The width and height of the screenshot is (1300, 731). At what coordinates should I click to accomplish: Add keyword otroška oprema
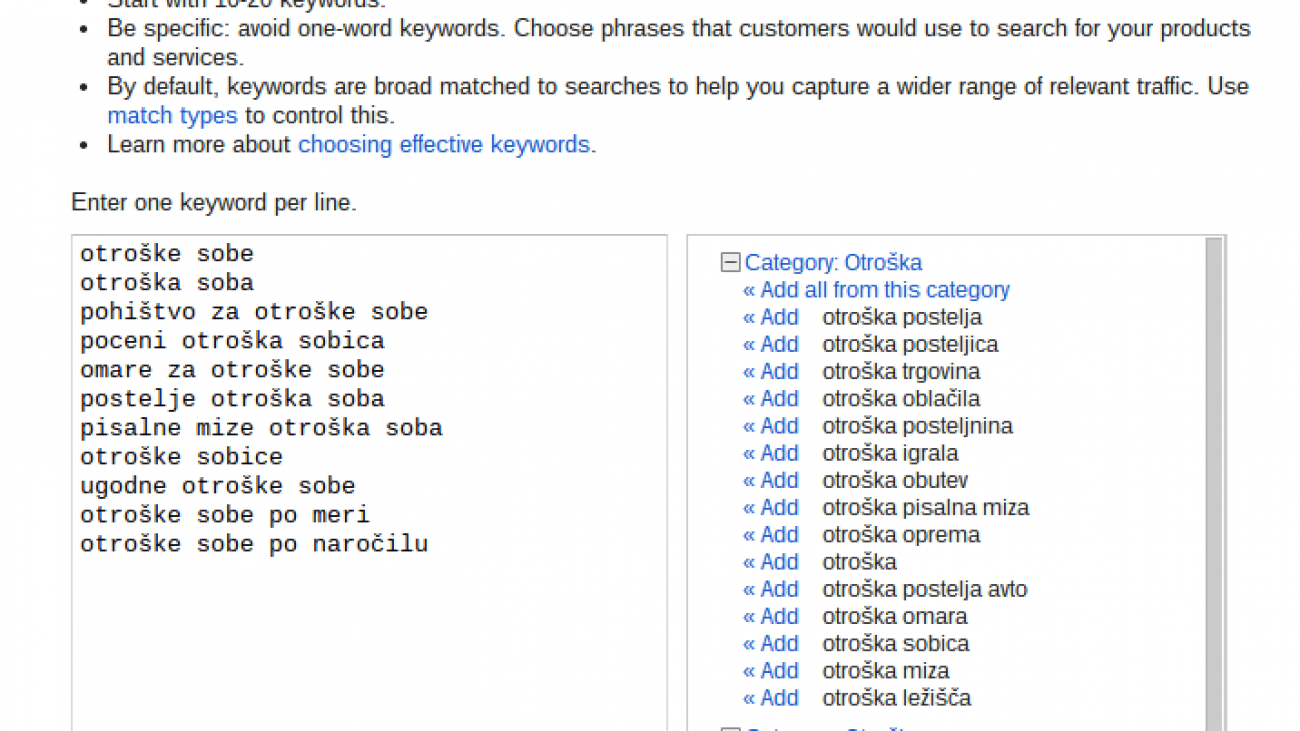[771, 535]
